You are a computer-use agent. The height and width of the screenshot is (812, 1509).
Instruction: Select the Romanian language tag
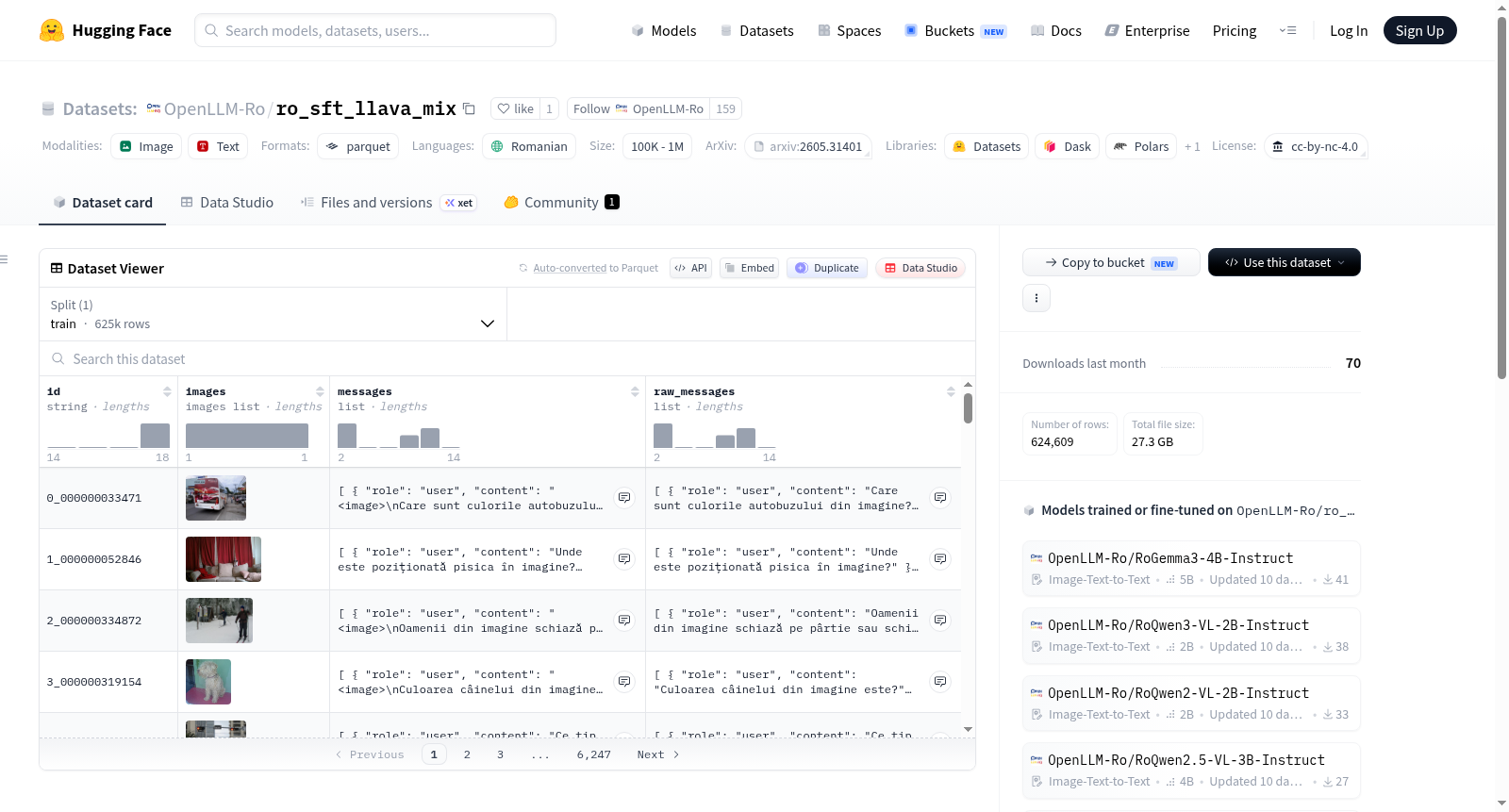coord(529,146)
